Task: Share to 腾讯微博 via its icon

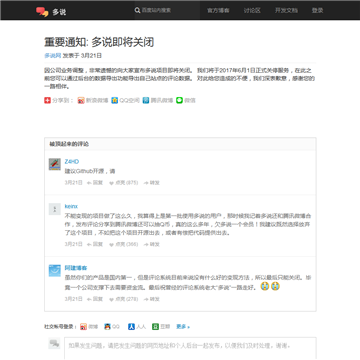Action: [146, 100]
